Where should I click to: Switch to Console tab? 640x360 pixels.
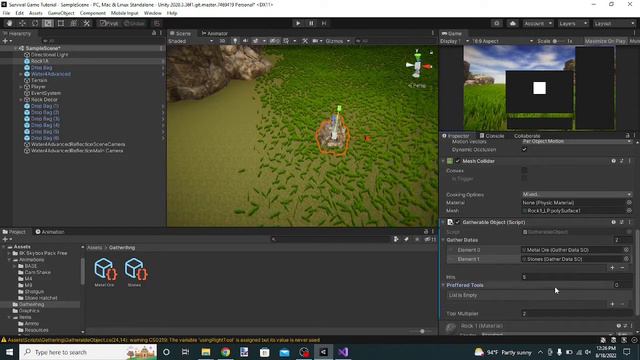(x=492, y=136)
